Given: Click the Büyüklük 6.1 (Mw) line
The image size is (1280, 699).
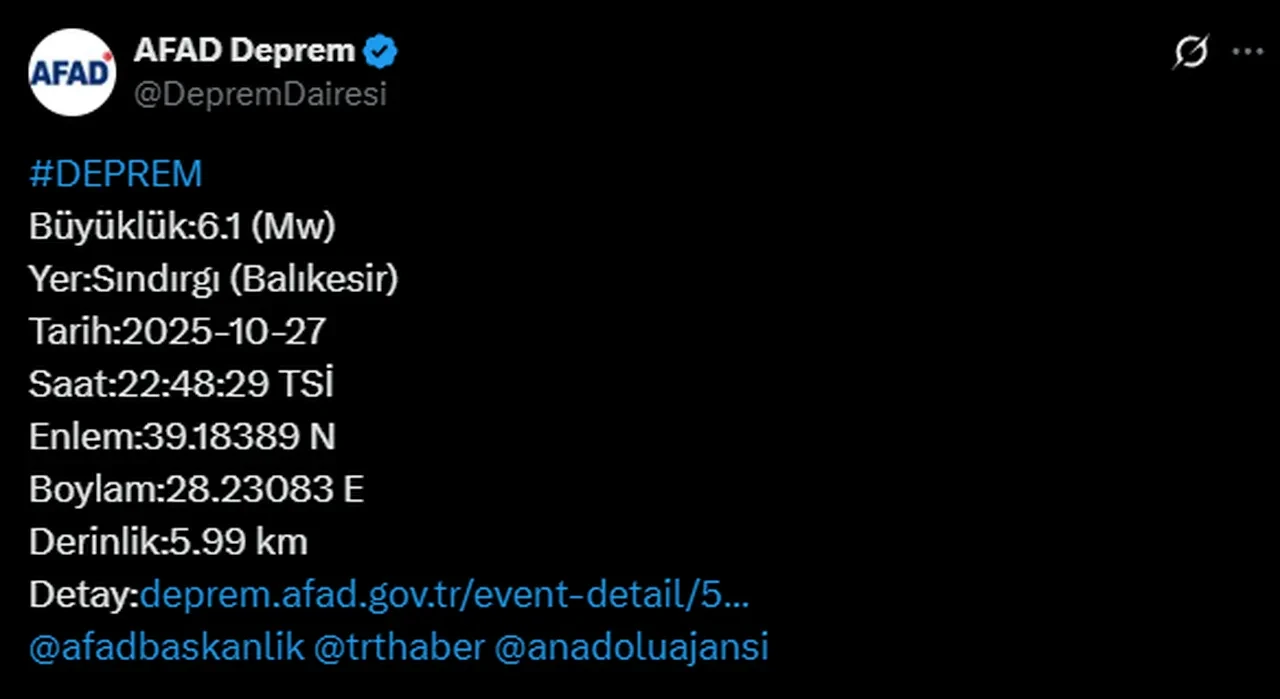Looking at the screenshot, I should 182,227.
